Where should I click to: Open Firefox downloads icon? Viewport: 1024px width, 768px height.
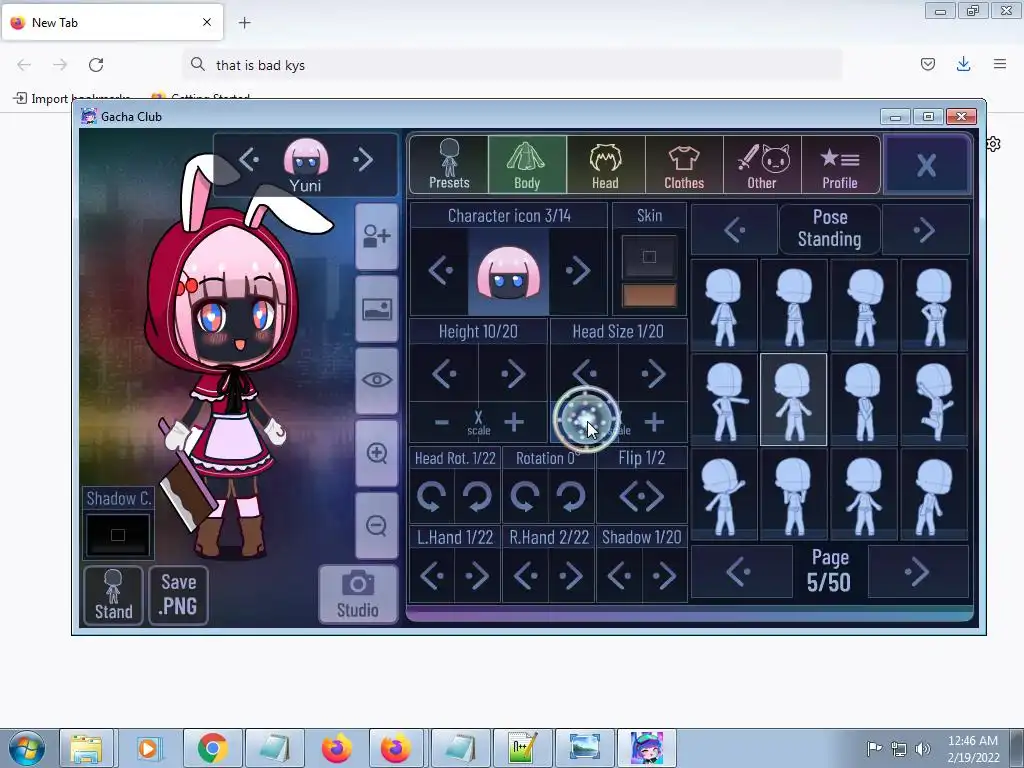point(963,64)
